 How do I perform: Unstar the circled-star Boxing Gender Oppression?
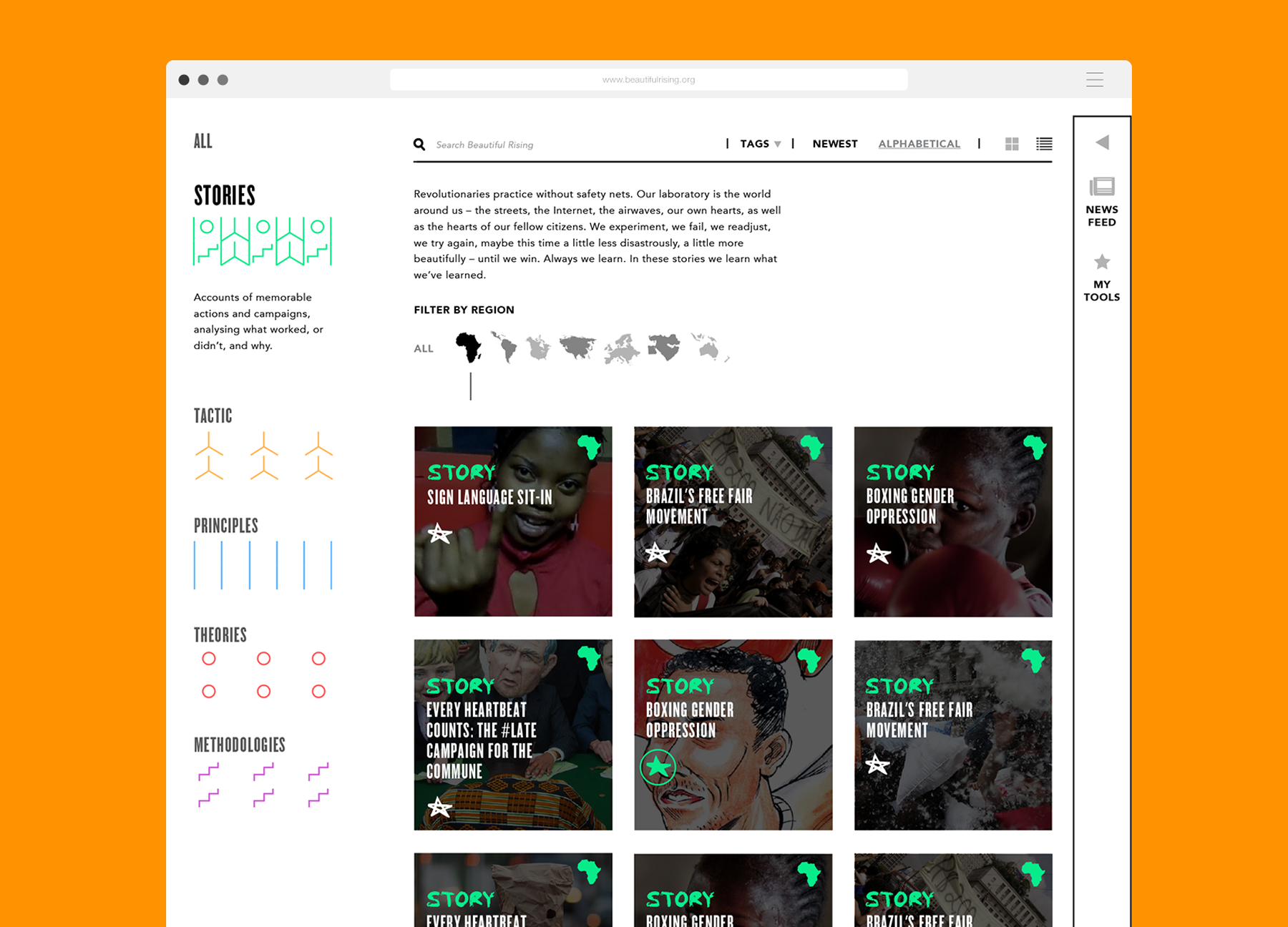coord(658,767)
